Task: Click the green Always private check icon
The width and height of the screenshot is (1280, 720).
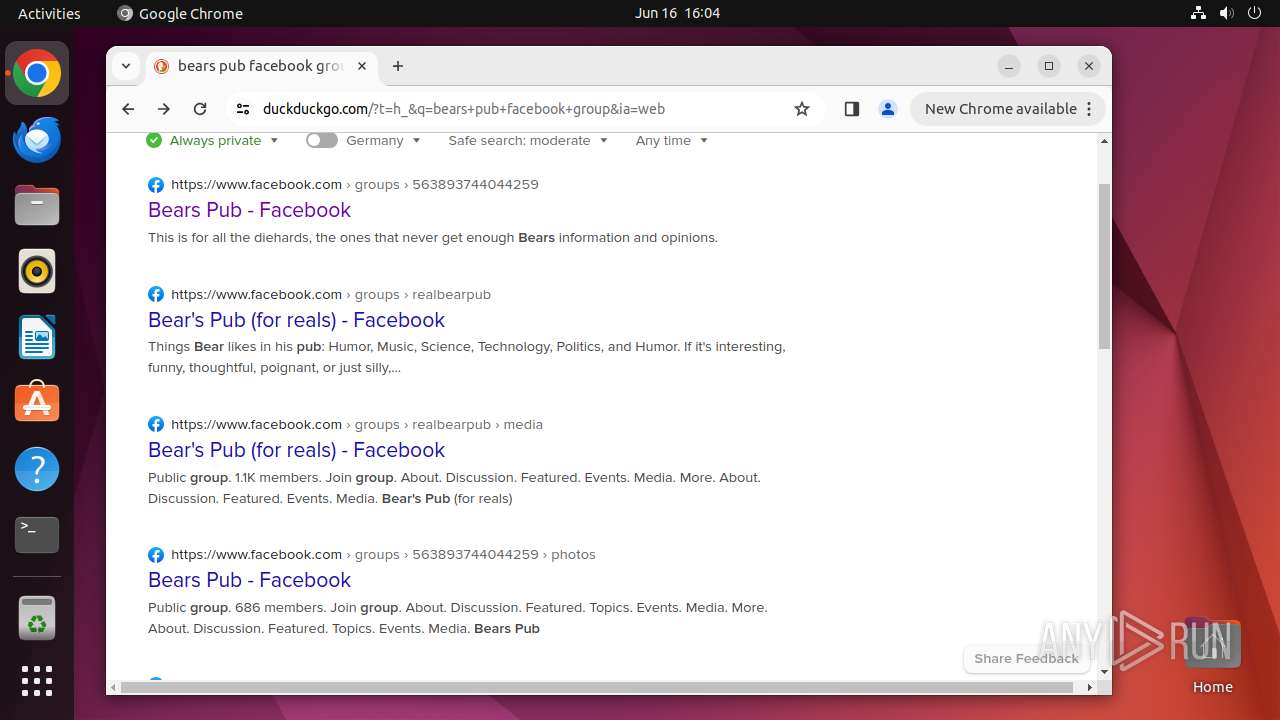Action: pyautogui.click(x=154, y=140)
